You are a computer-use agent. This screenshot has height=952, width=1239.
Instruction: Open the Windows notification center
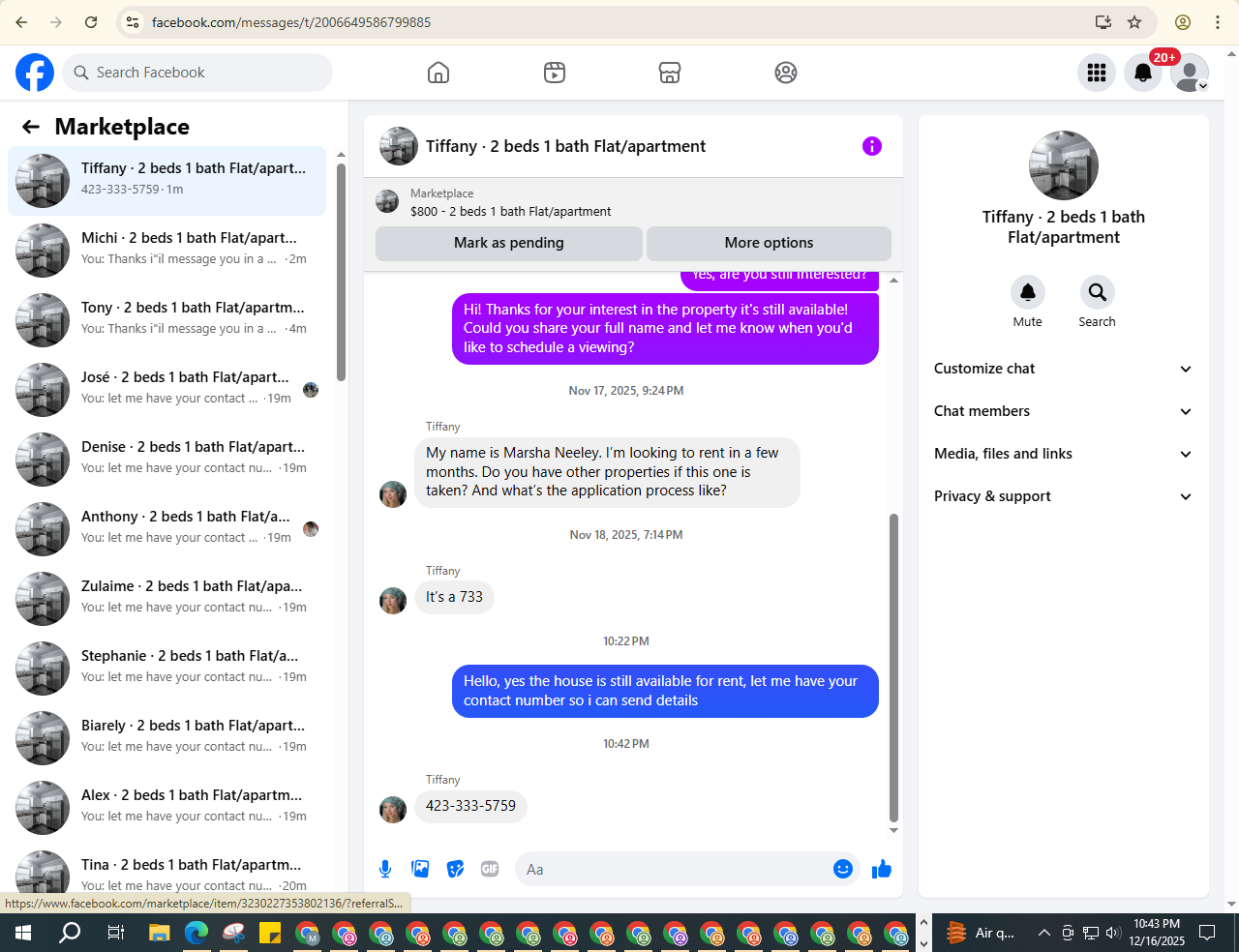[1207, 934]
